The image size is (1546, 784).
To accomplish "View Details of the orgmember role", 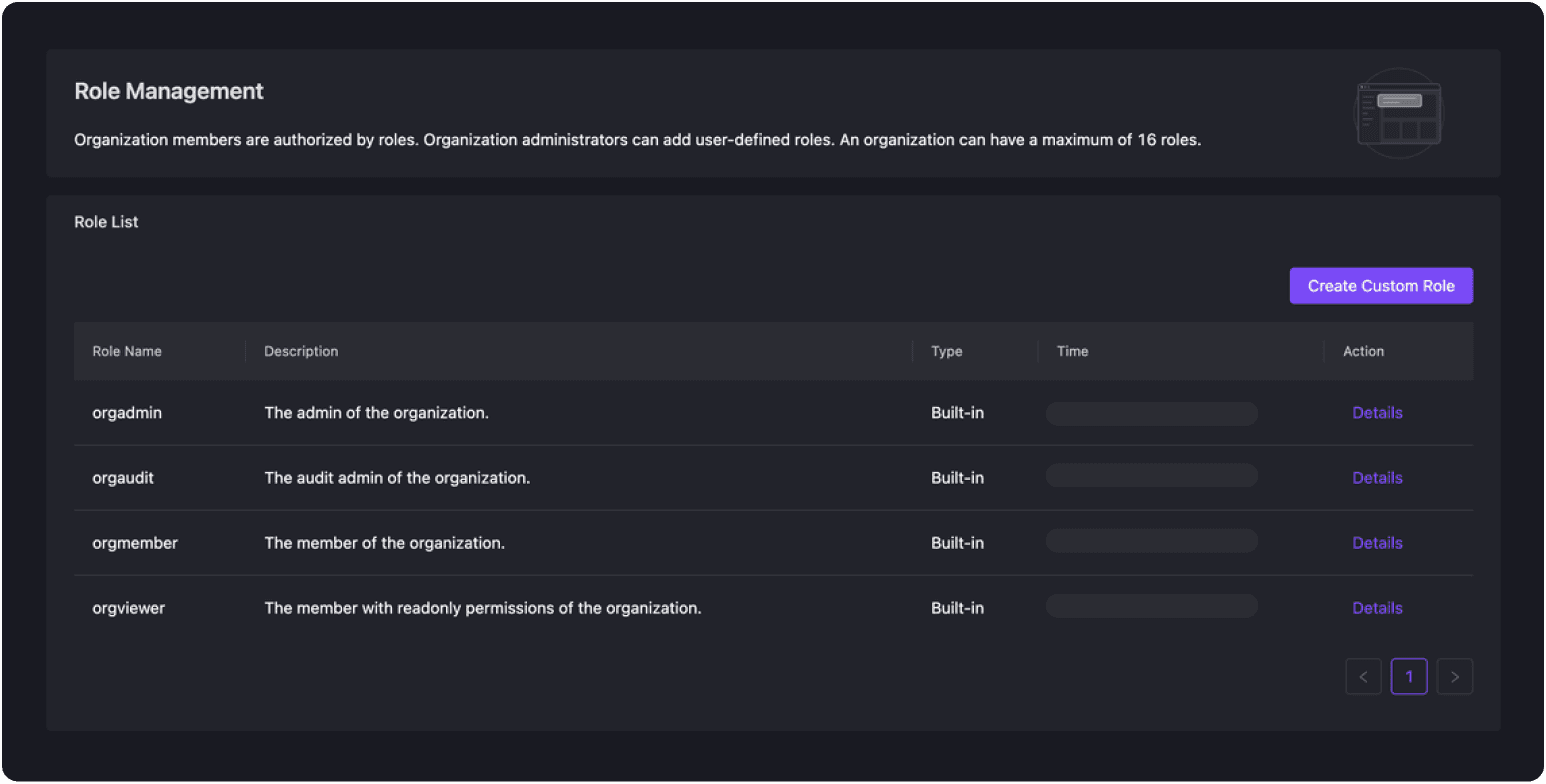I will tap(1377, 543).
